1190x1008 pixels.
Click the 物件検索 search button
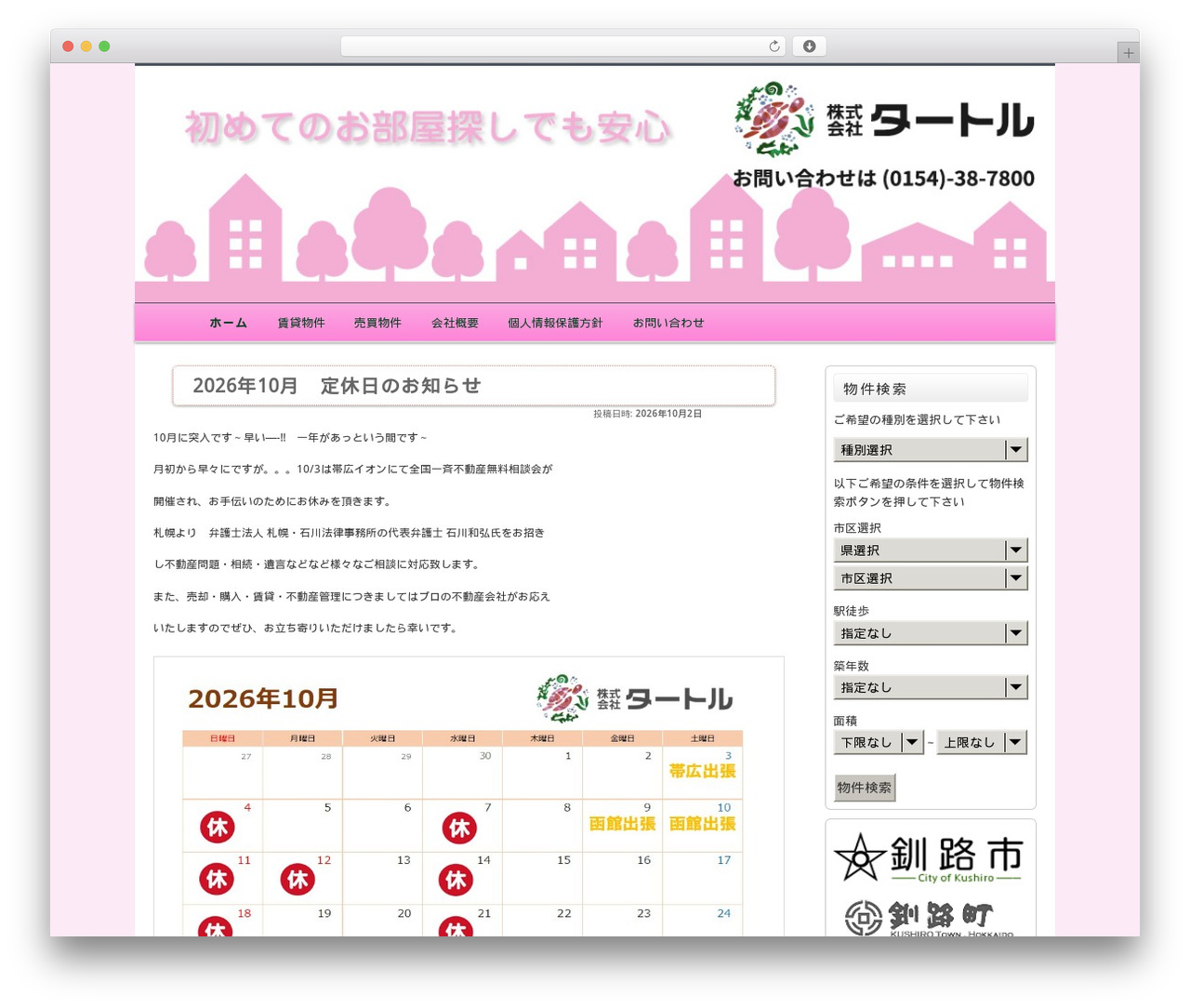click(x=865, y=788)
